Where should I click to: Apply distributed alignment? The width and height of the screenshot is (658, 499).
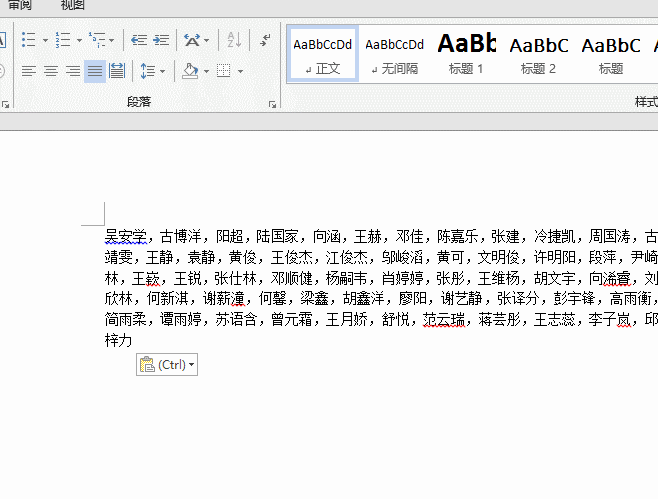coord(117,71)
